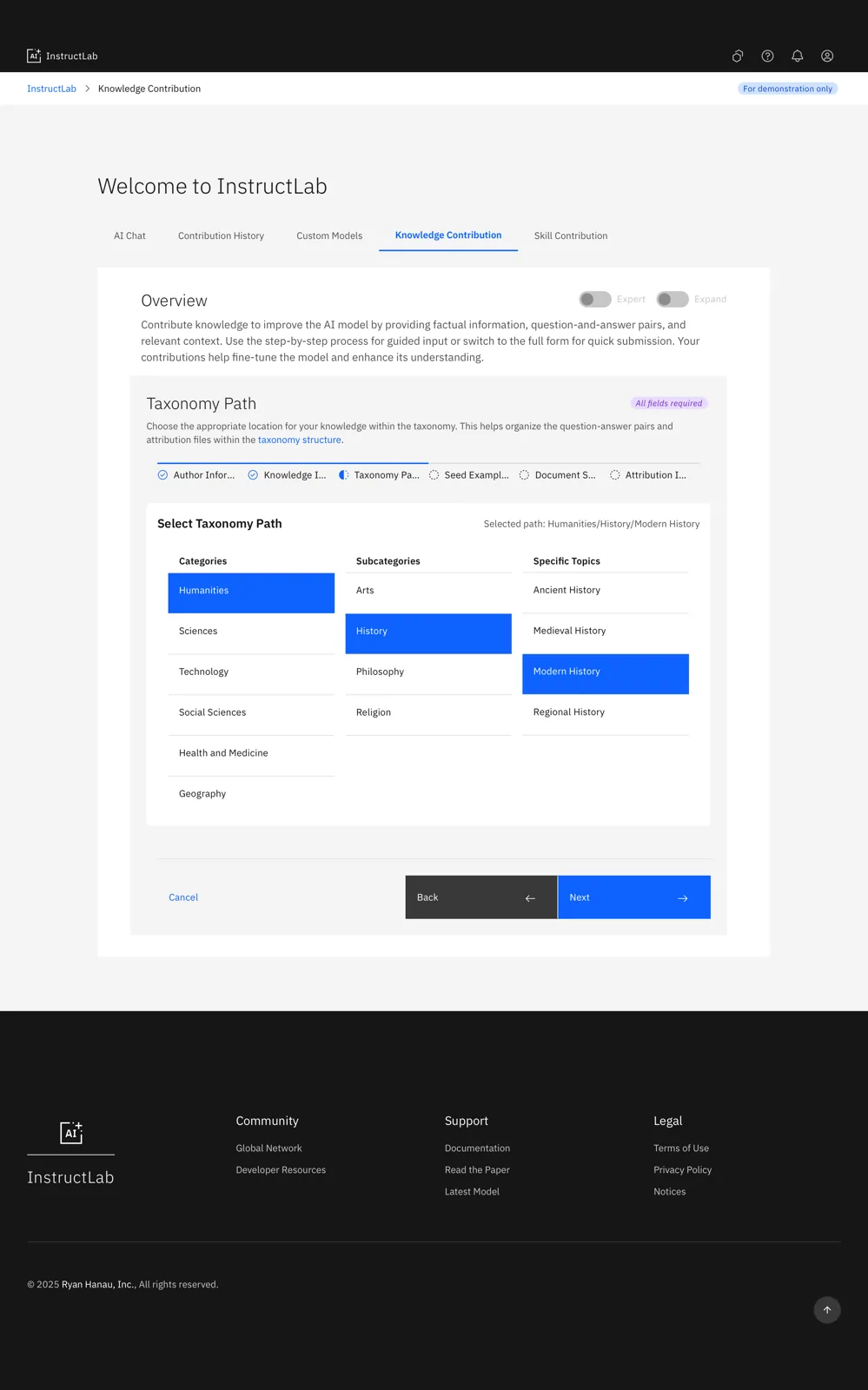
Task: Open the Privacy Policy link
Action: (682, 1170)
